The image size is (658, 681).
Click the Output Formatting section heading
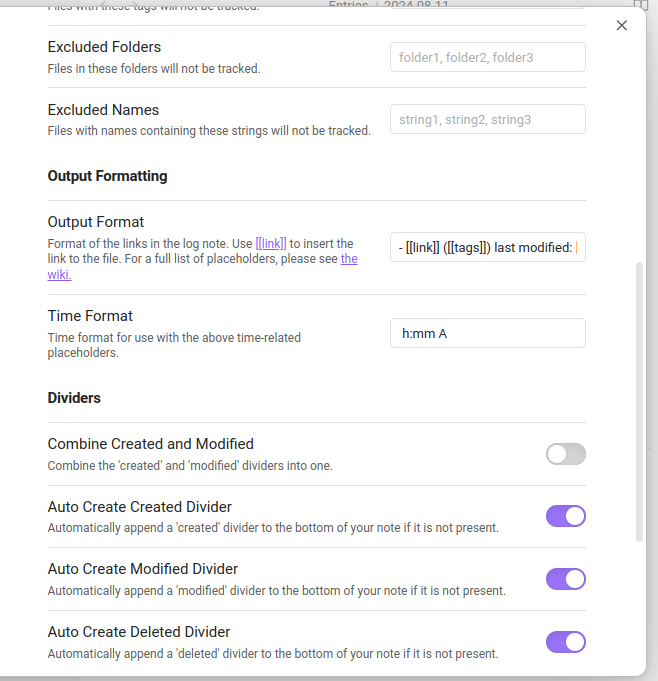pos(107,176)
